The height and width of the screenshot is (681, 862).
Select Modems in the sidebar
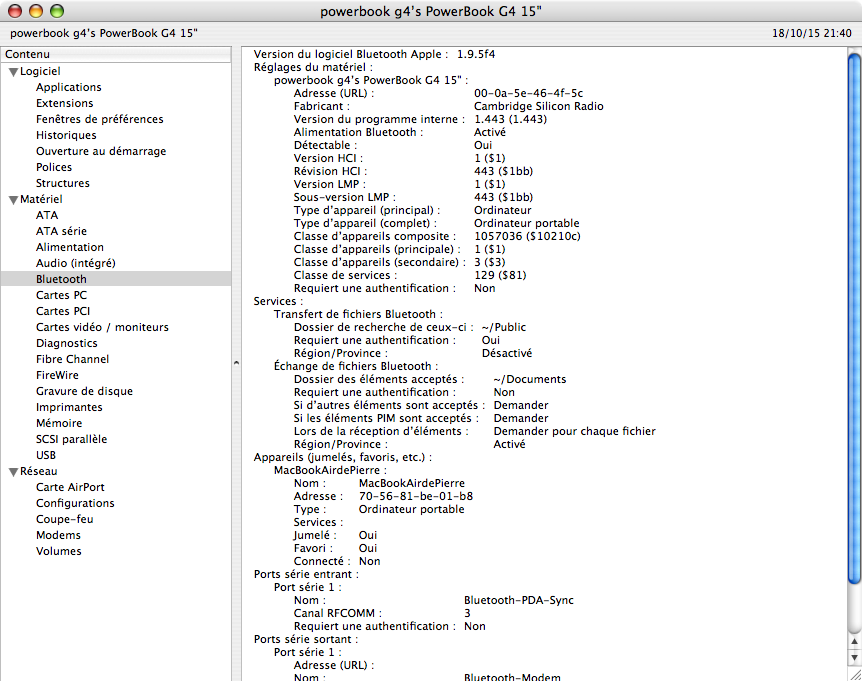click(x=58, y=535)
